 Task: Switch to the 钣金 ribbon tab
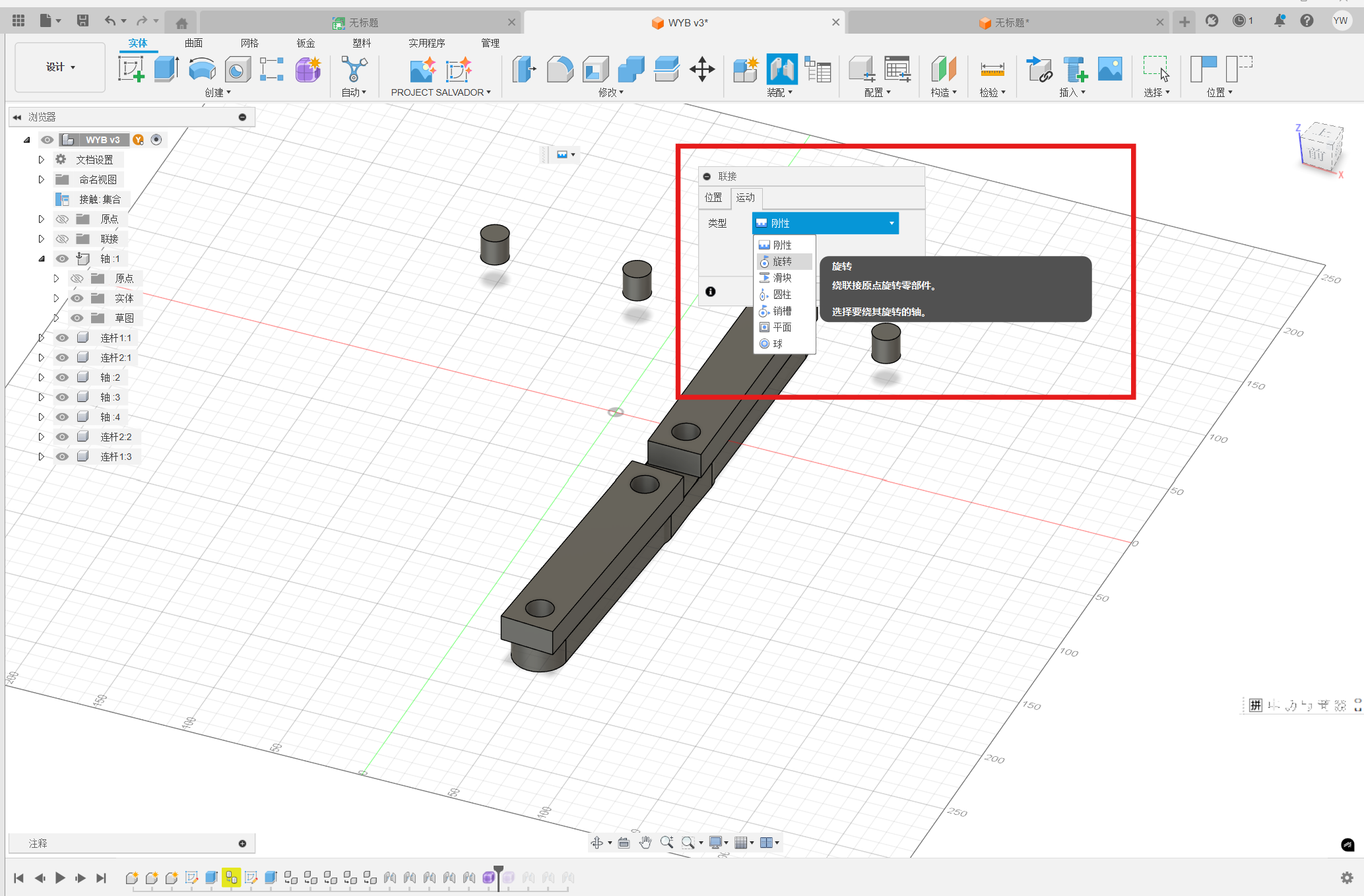306,43
